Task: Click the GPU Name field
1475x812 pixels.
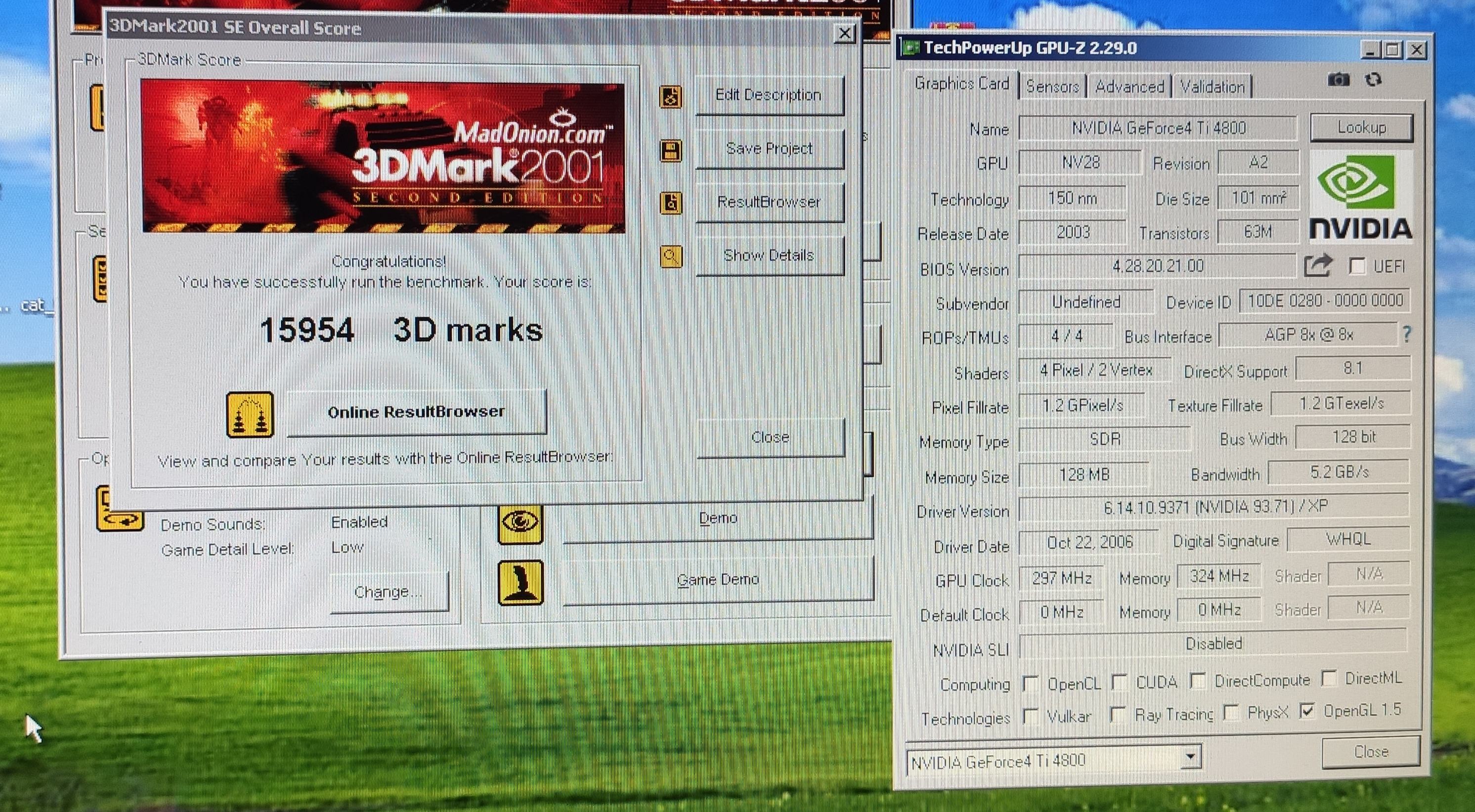Action: [1158, 128]
